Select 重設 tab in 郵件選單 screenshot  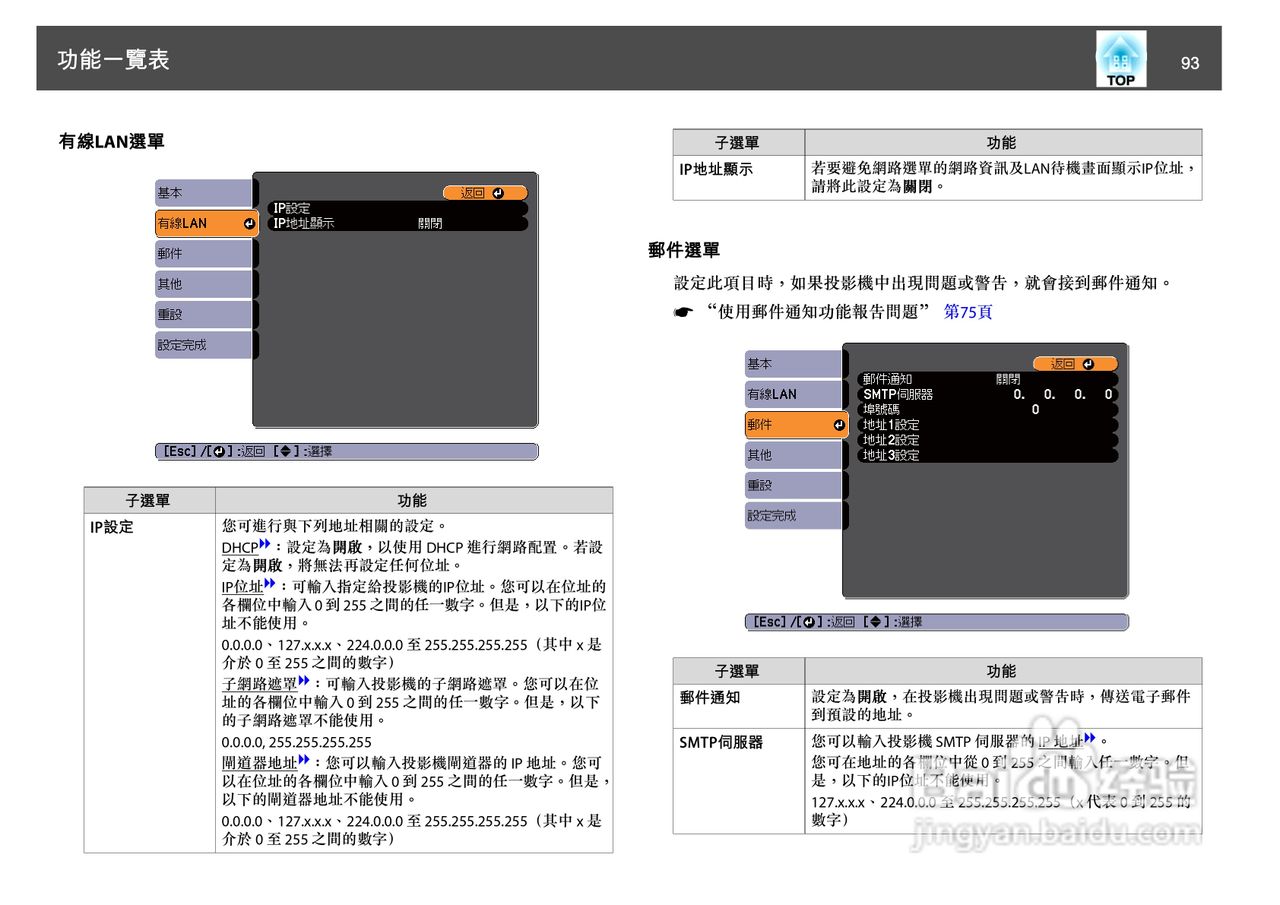point(794,485)
